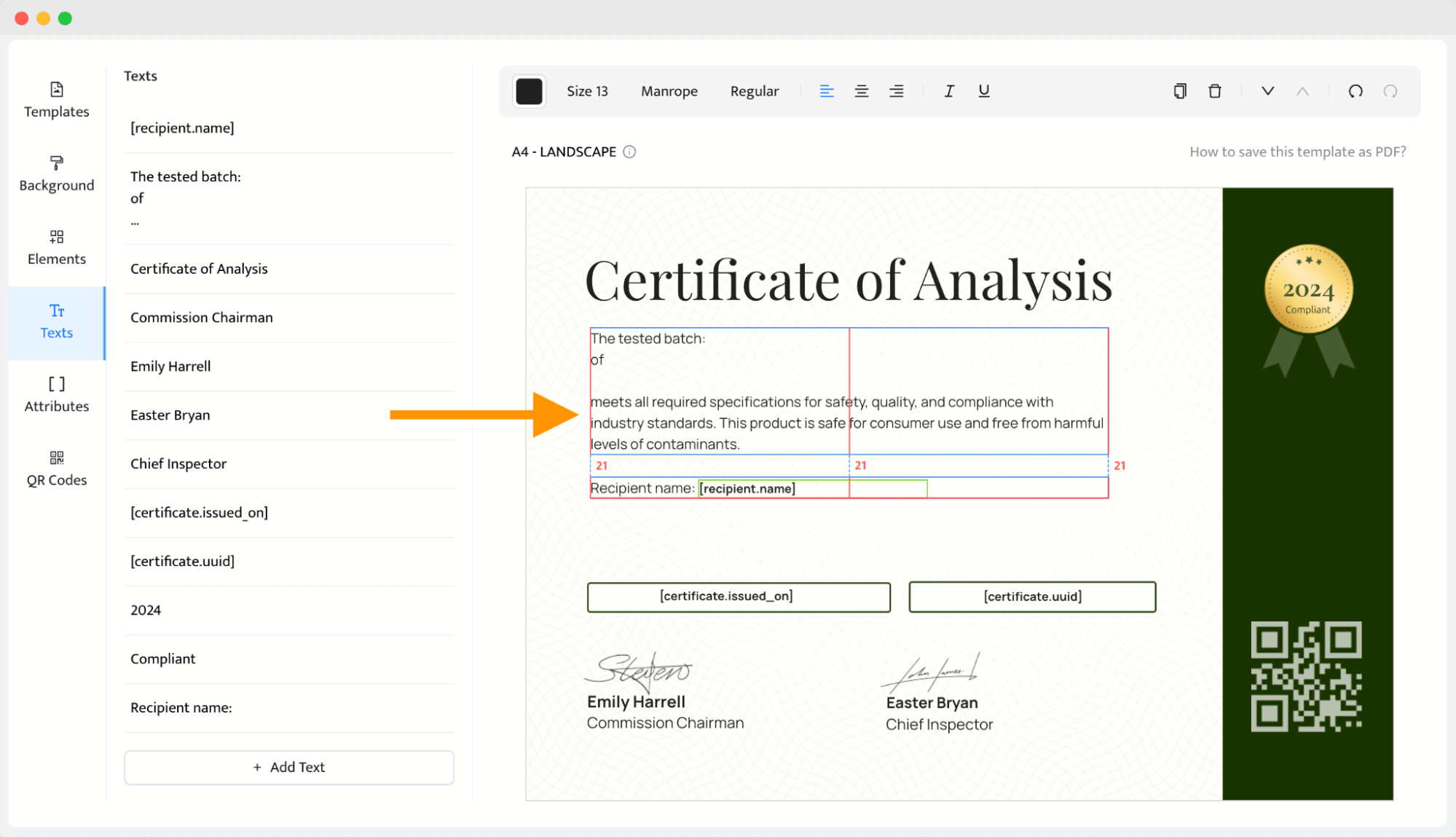Image resolution: width=1456 pixels, height=837 pixels.
Task: Open the Templates sidebar section
Action: (x=57, y=101)
